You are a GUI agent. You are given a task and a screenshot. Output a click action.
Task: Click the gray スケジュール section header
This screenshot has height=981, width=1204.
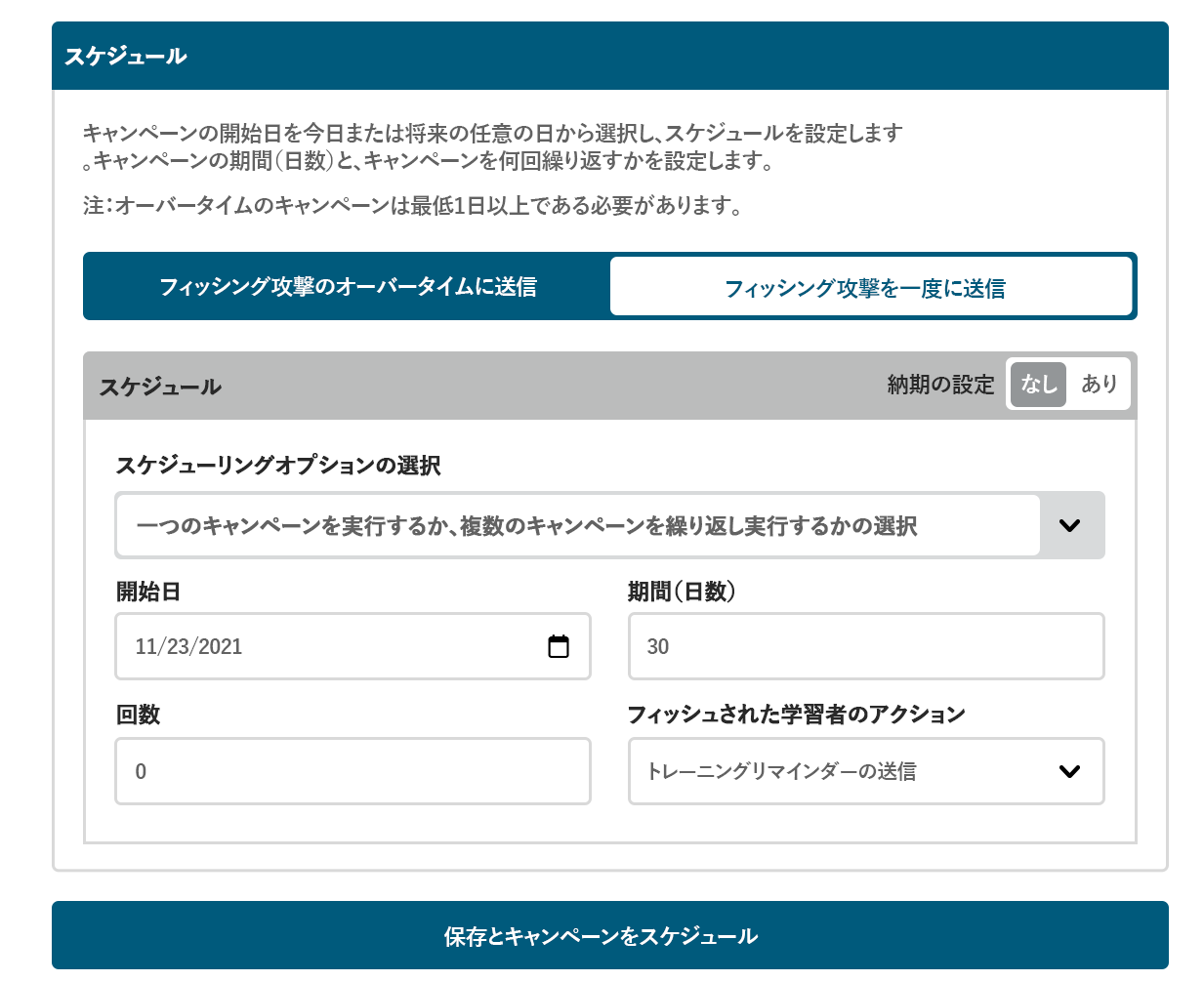tap(161, 387)
